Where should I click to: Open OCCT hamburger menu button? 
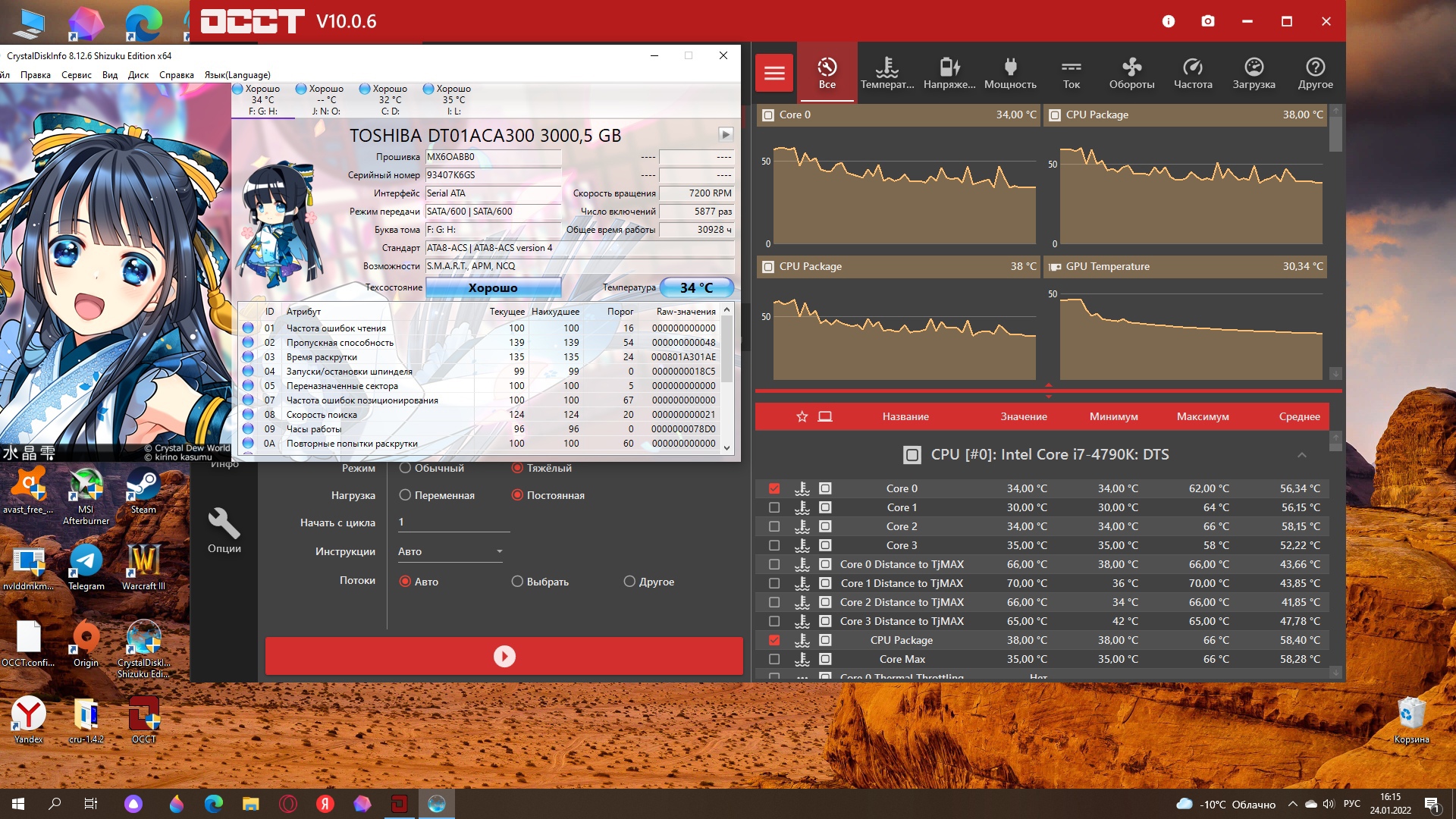(x=774, y=73)
